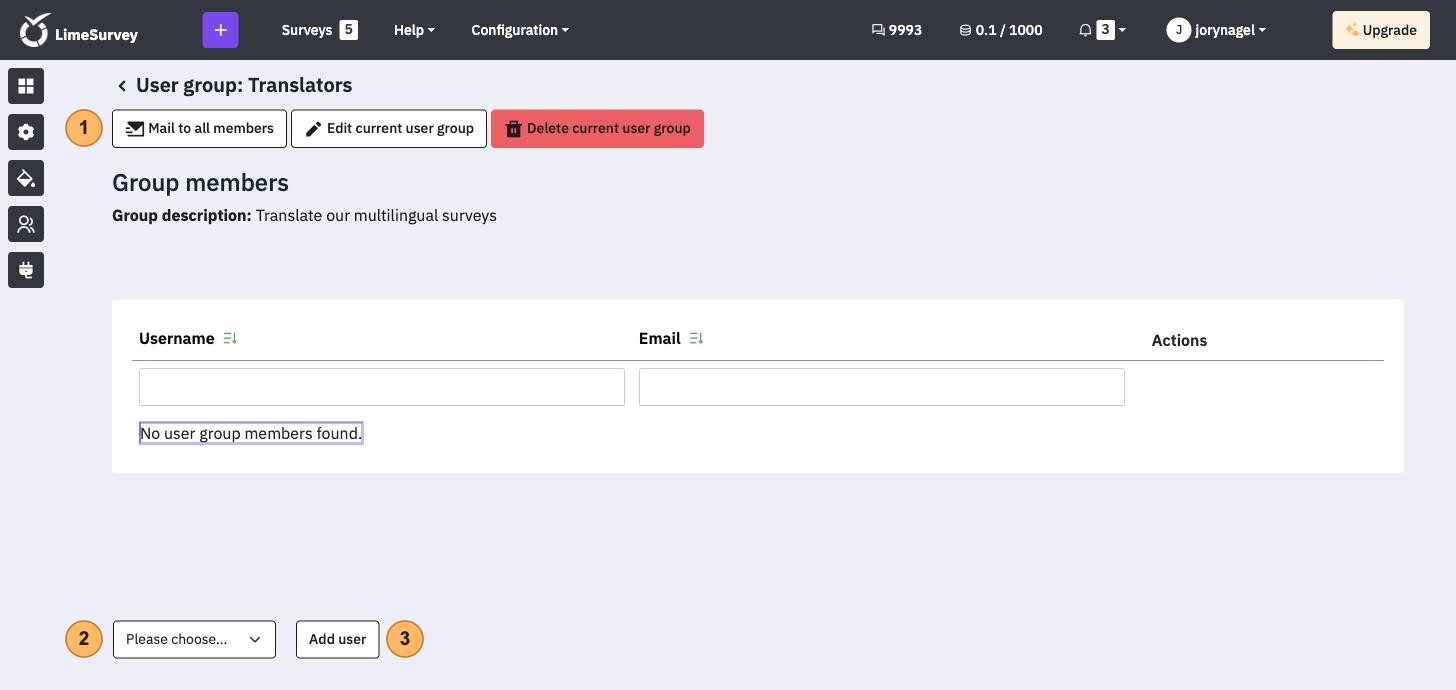The image size is (1456, 690).
Task: Sort by Email using sort icon
Action: [697, 338]
